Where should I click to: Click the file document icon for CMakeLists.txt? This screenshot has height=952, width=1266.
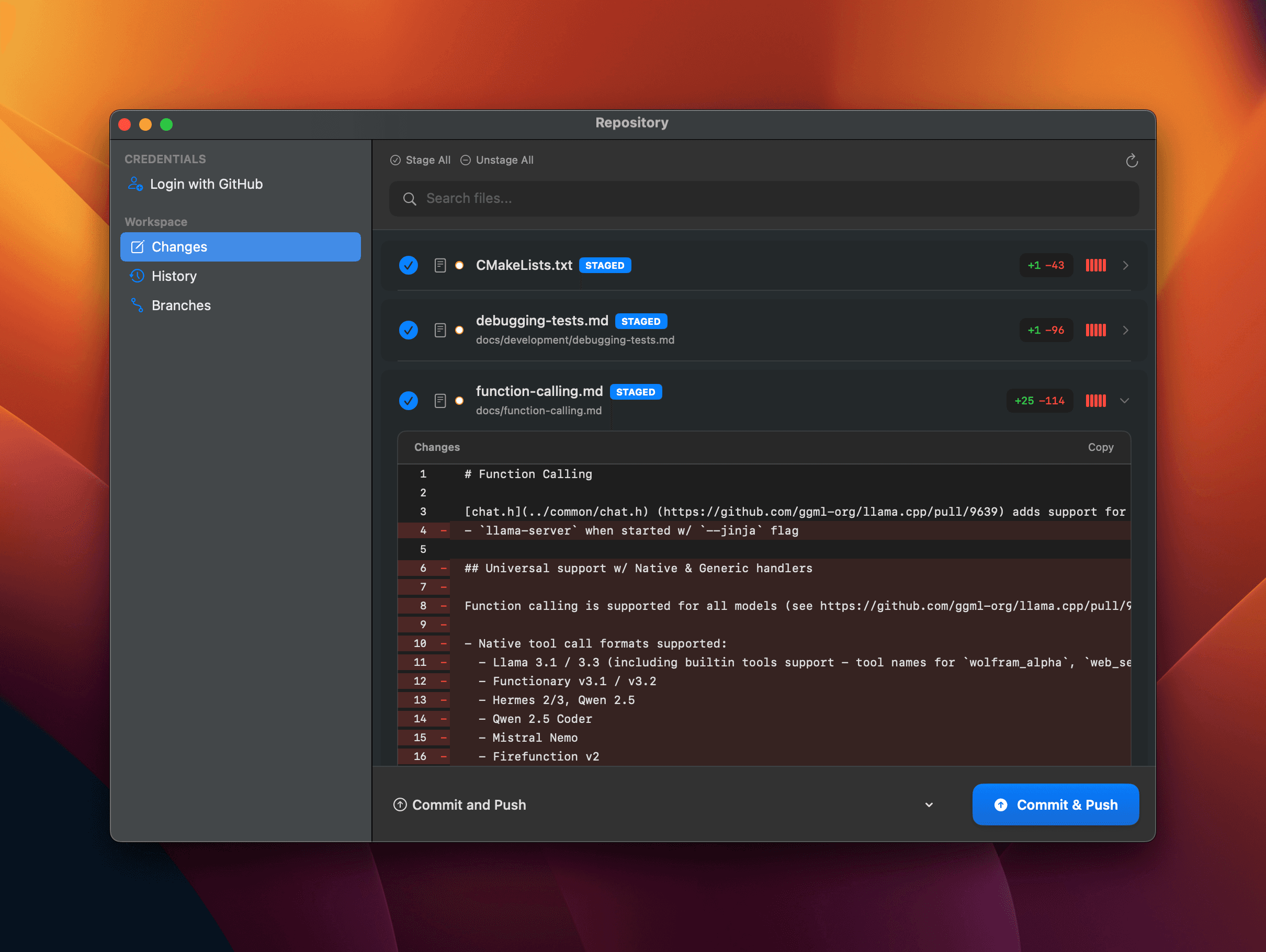pos(439,266)
